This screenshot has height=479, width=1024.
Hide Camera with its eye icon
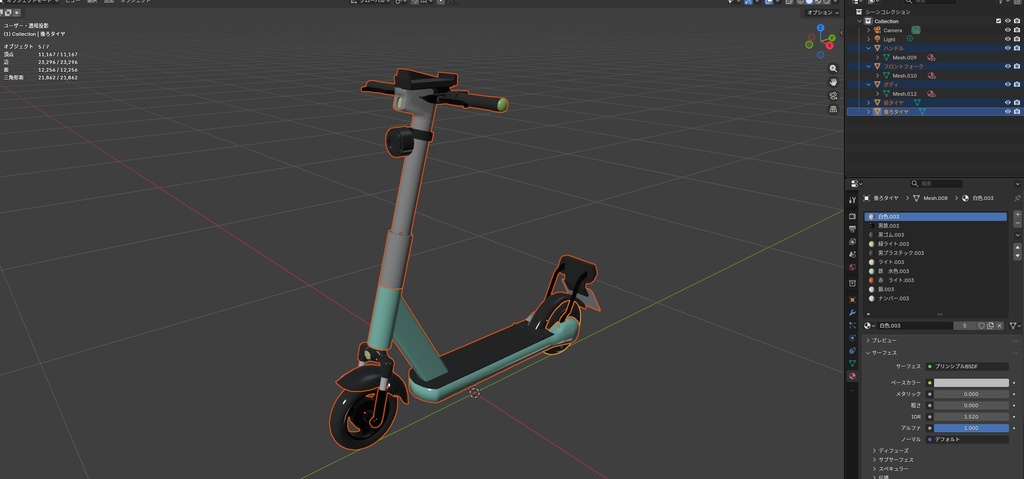click(x=1008, y=30)
